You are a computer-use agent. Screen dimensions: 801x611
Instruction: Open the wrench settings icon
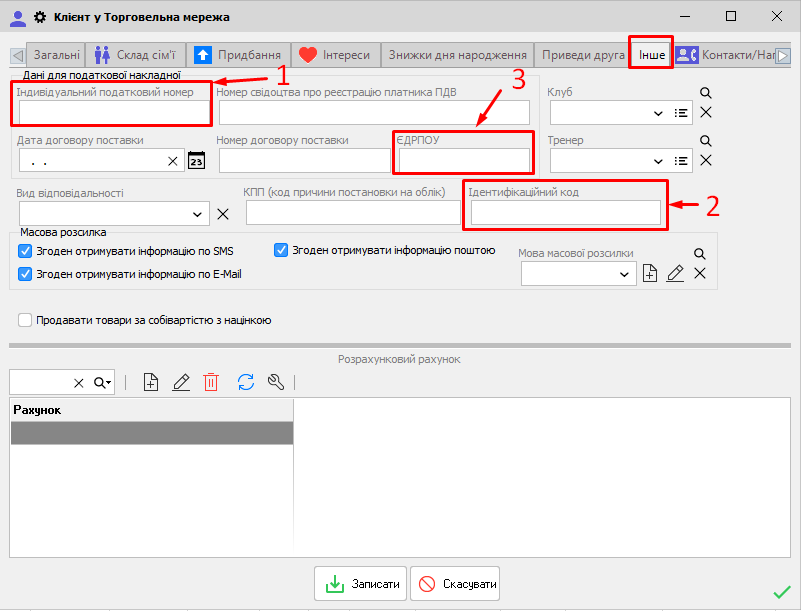pos(277,382)
